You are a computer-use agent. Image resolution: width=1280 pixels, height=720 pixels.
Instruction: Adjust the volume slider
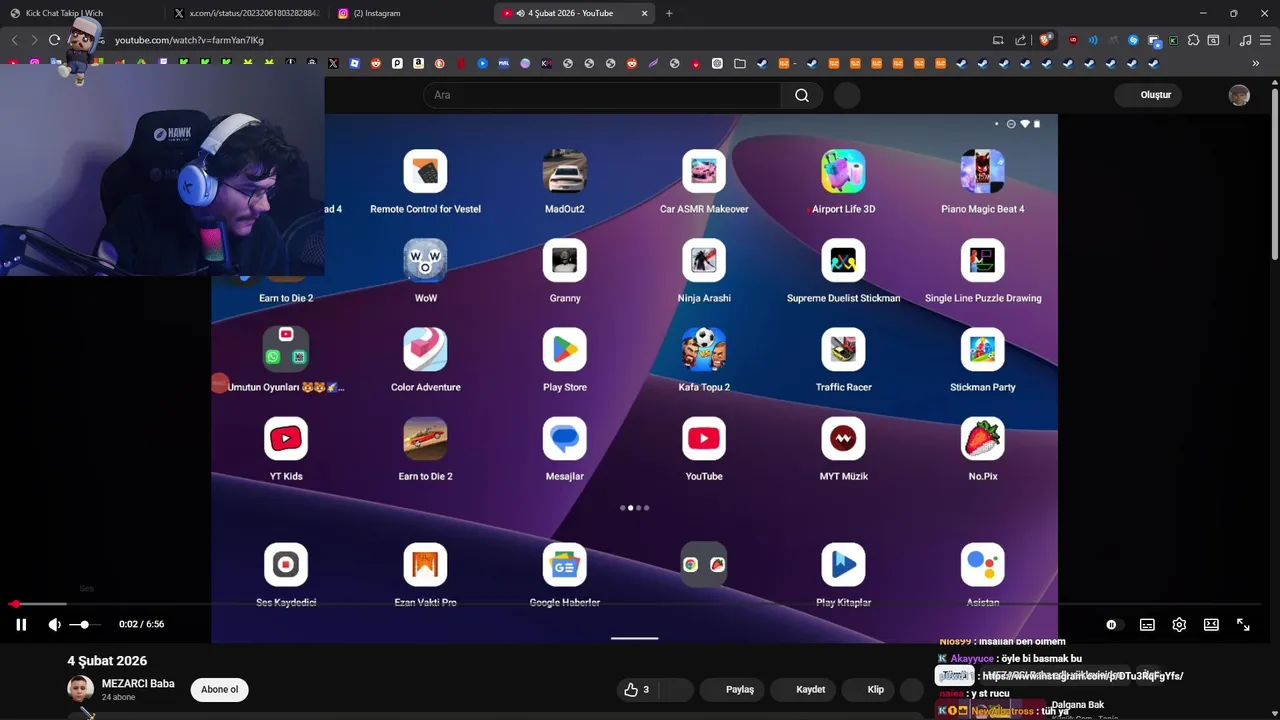tap(84, 625)
